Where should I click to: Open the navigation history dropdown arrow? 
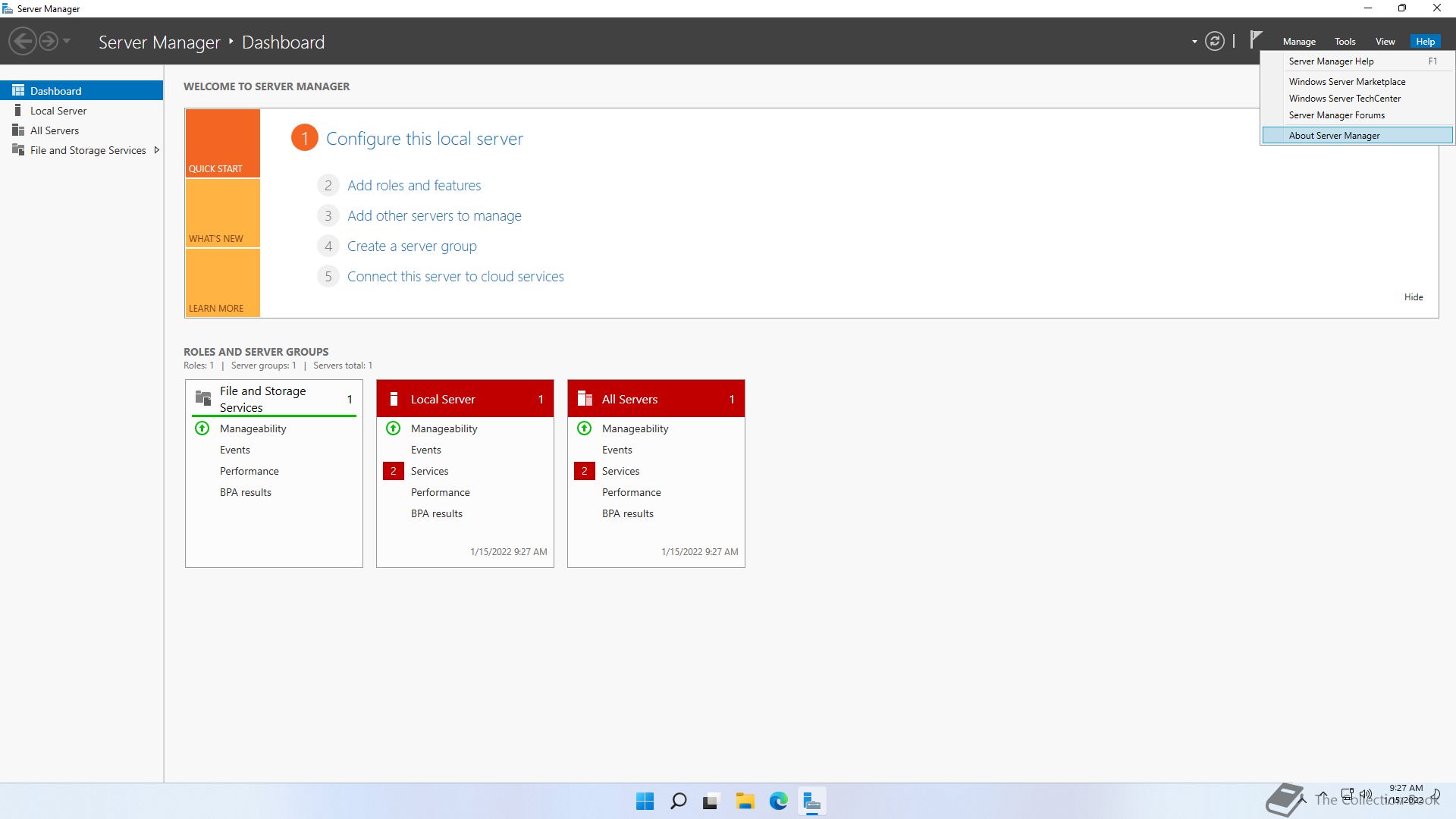coord(67,41)
